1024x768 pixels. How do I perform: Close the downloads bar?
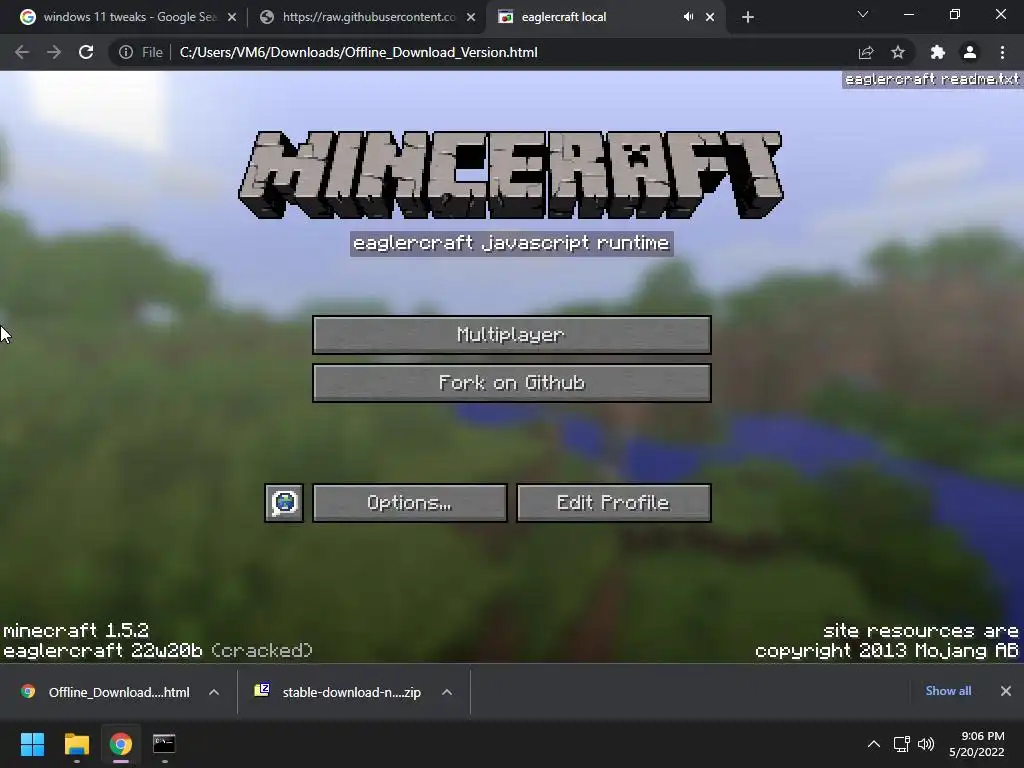click(1006, 691)
